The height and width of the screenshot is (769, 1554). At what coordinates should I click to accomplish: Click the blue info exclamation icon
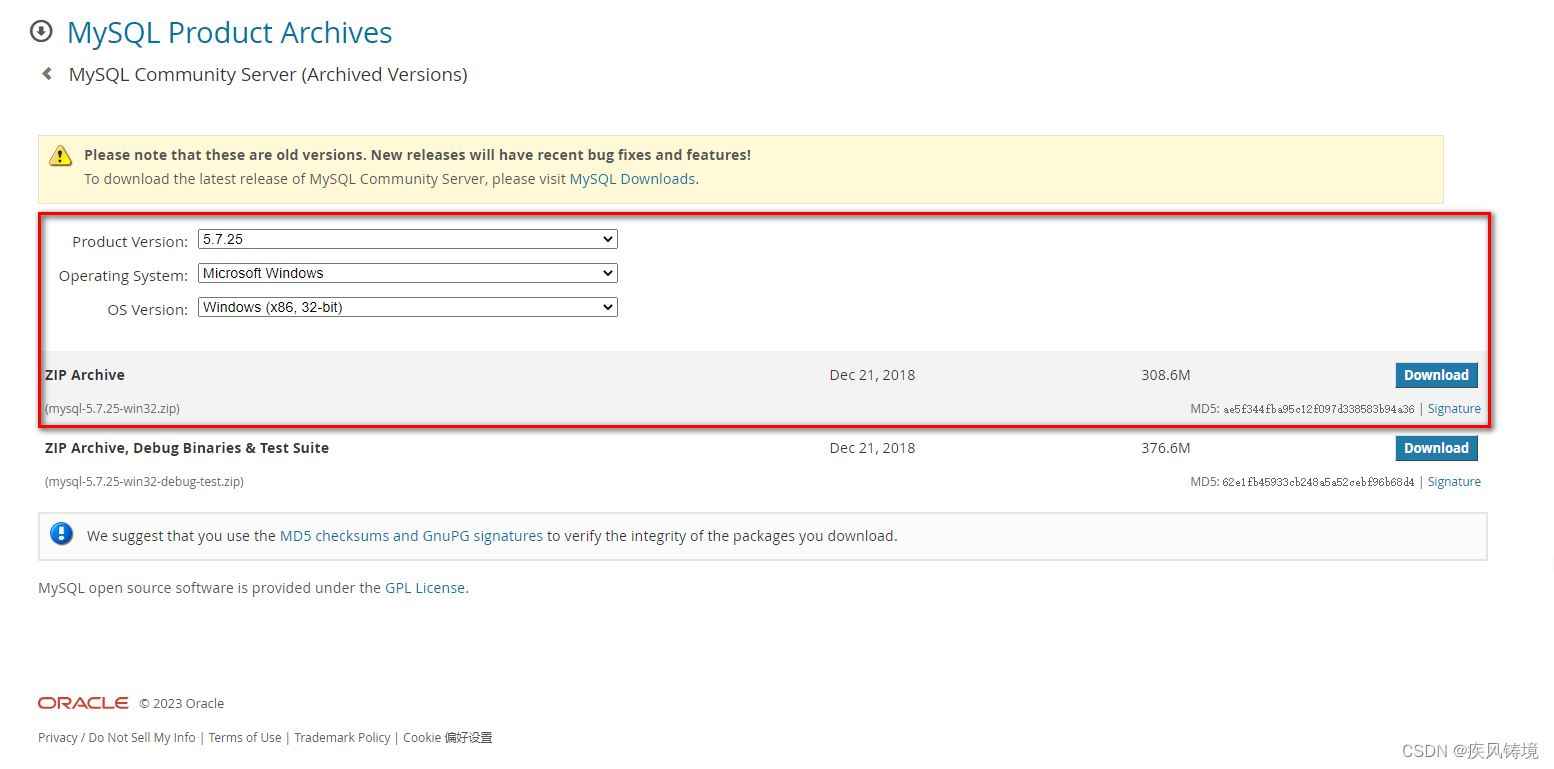[62, 534]
